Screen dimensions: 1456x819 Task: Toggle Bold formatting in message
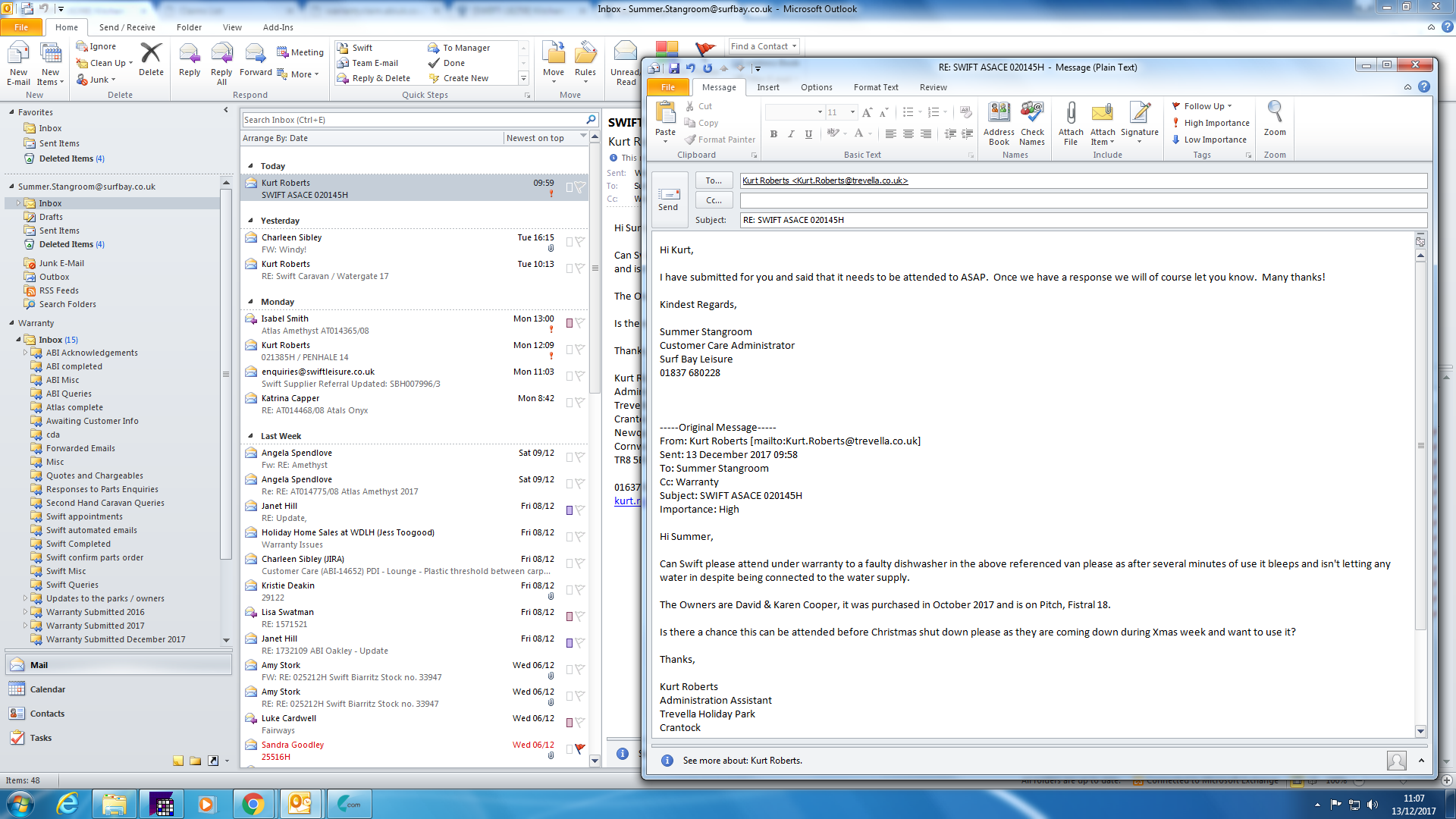click(773, 133)
